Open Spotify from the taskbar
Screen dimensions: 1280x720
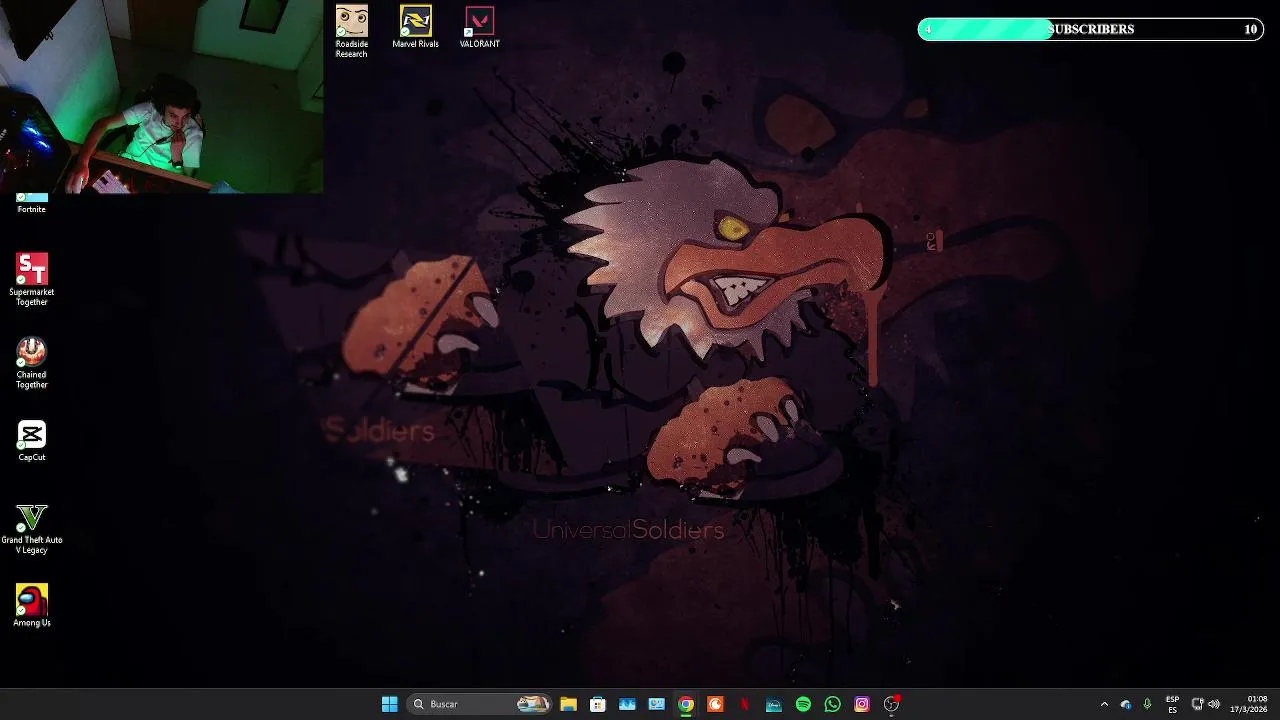click(x=803, y=704)
